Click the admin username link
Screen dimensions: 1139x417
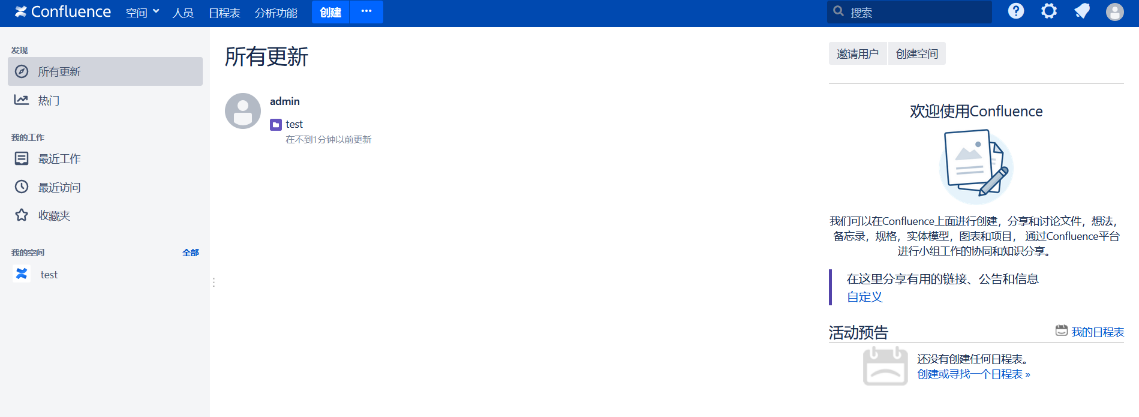tap(285, 101)
